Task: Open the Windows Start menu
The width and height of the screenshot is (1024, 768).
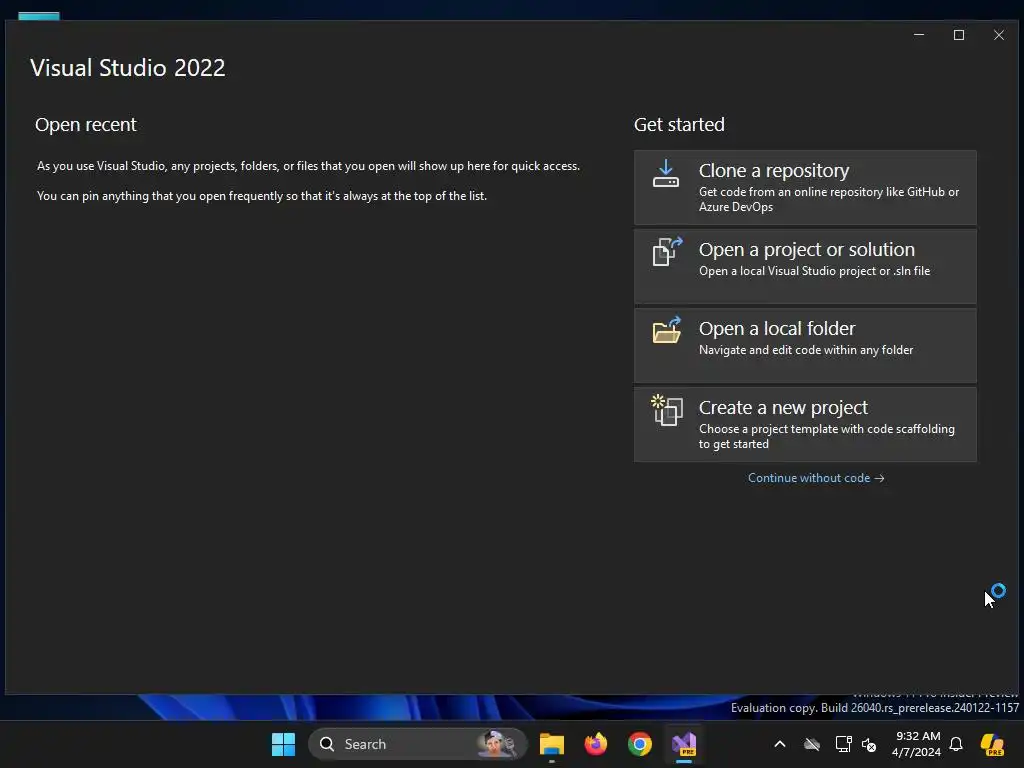Action: (283, 744)
